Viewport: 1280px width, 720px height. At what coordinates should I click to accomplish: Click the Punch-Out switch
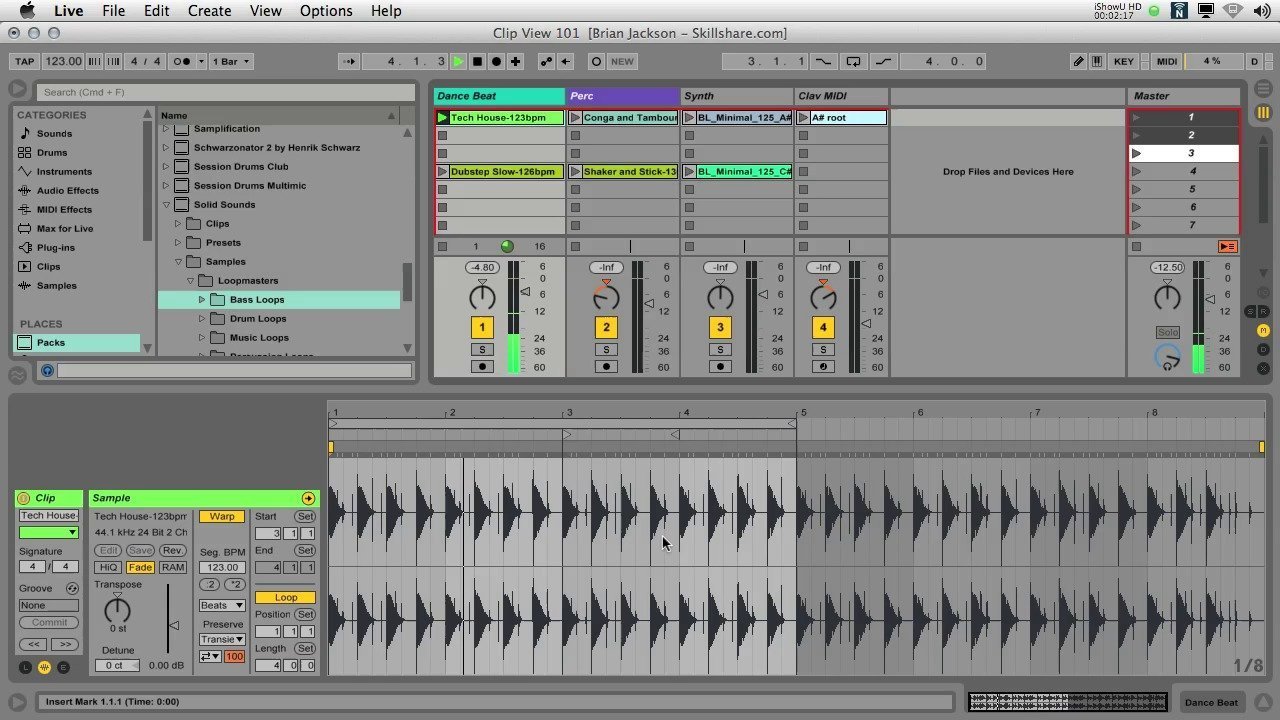(x=884, y=61)
